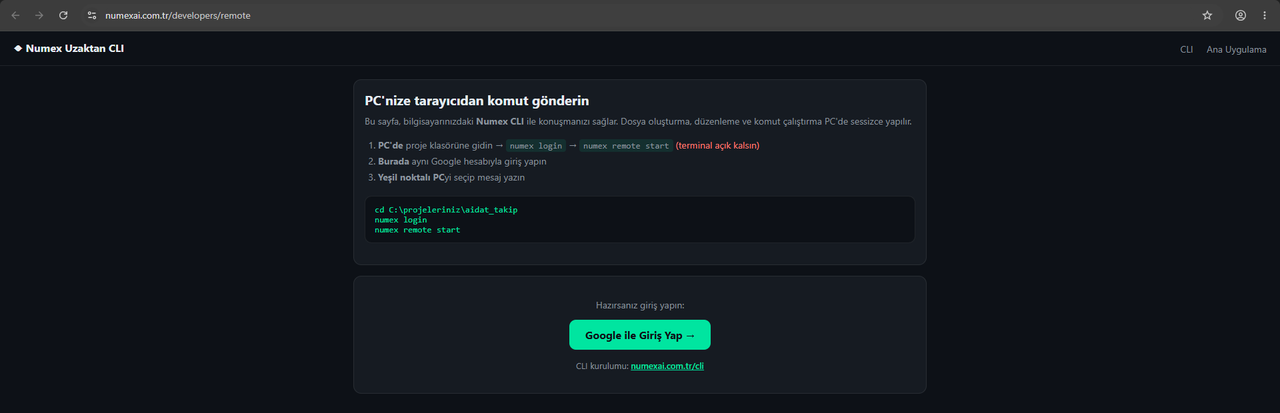Open the browser profile icon
The width and height of the screenshot is (1280, 413).
click(1240, 15)
